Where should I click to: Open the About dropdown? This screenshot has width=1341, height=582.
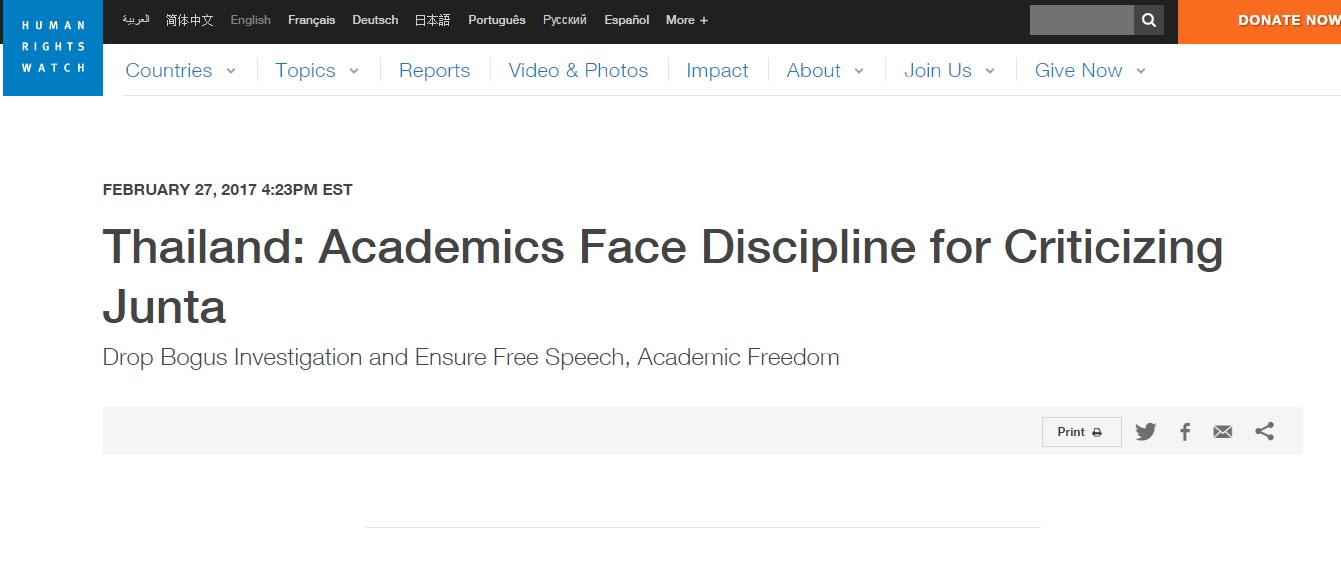pyautogui.click(x=826, y=70)
